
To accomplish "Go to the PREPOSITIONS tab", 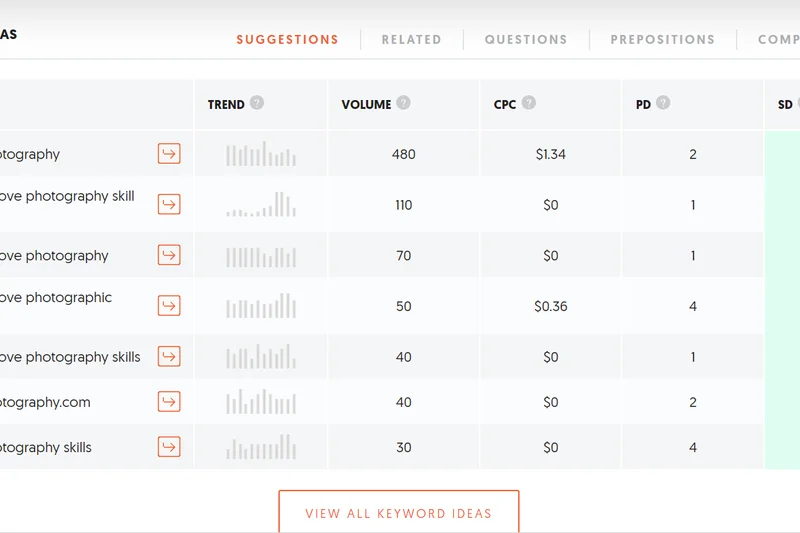I will point(662,40).
